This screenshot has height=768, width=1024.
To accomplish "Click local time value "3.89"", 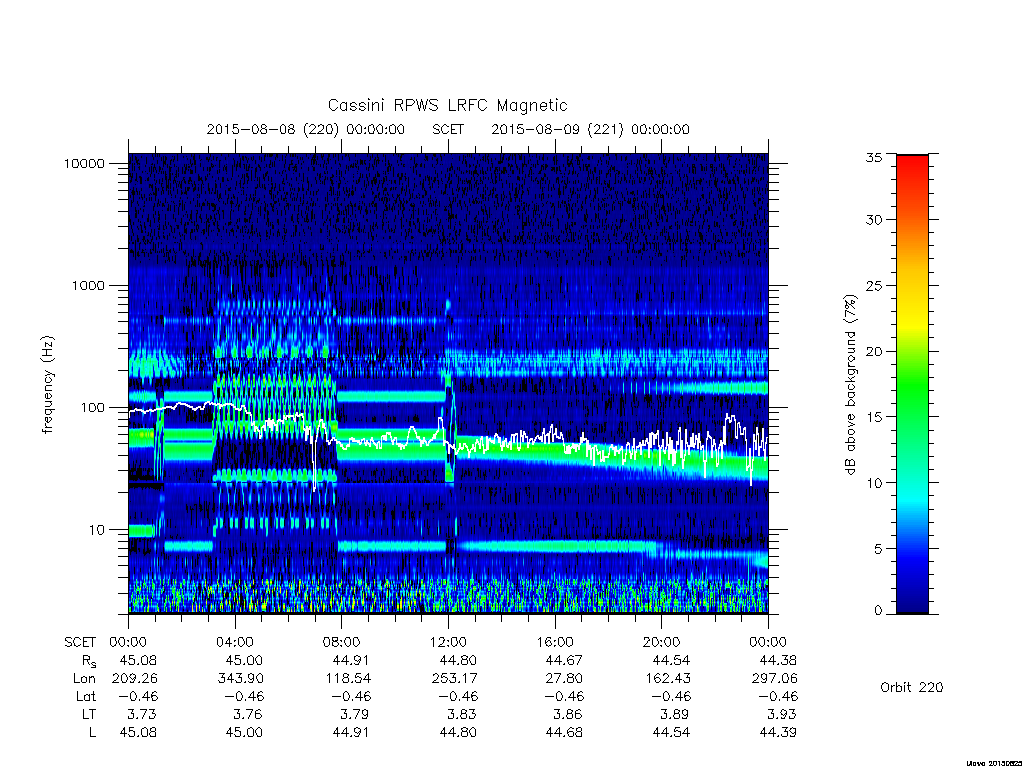I will tap(676, 714).
